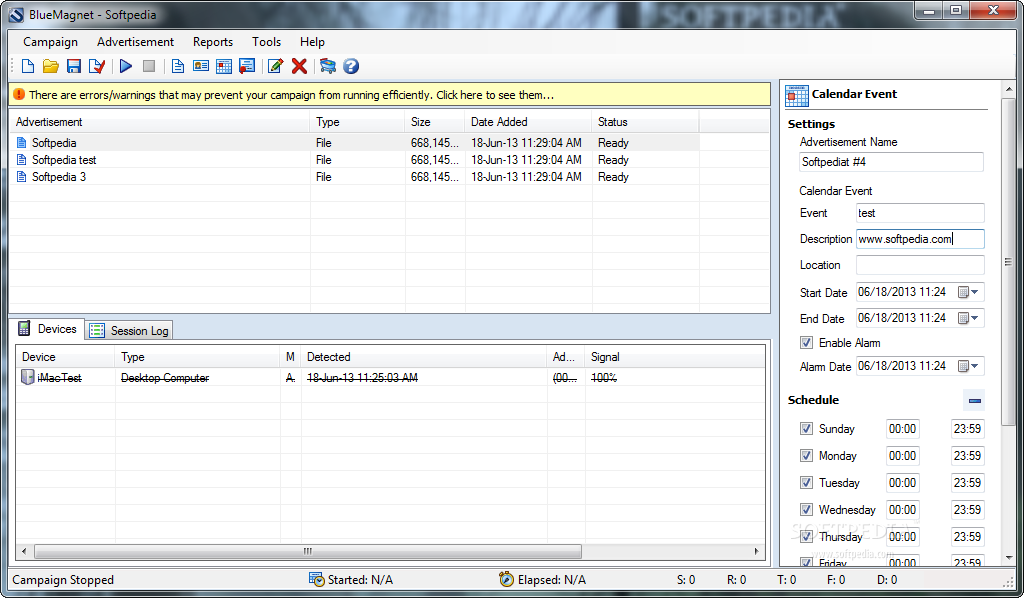Open the Reports menu
Image resolution: width=1024 pixels, height=598 pixels.
pos(213,42)
